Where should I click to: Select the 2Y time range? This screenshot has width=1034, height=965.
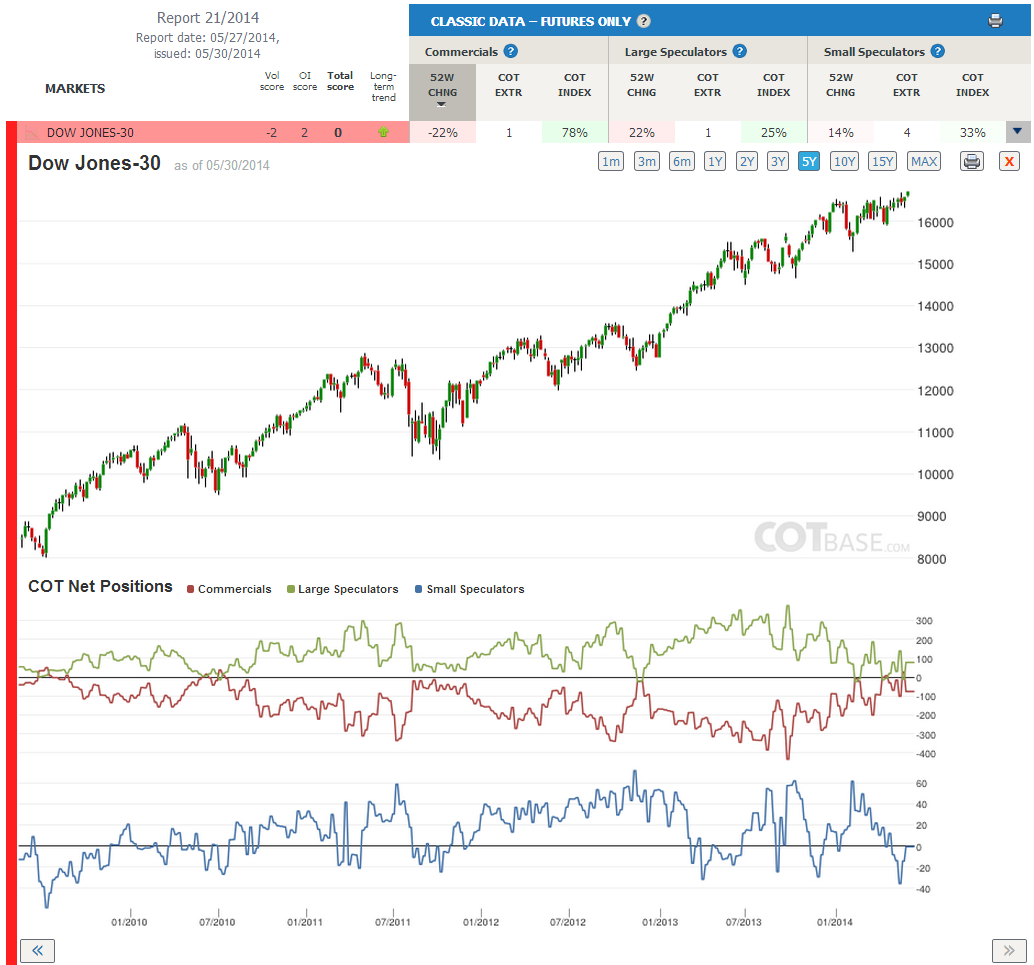(746, 161)
